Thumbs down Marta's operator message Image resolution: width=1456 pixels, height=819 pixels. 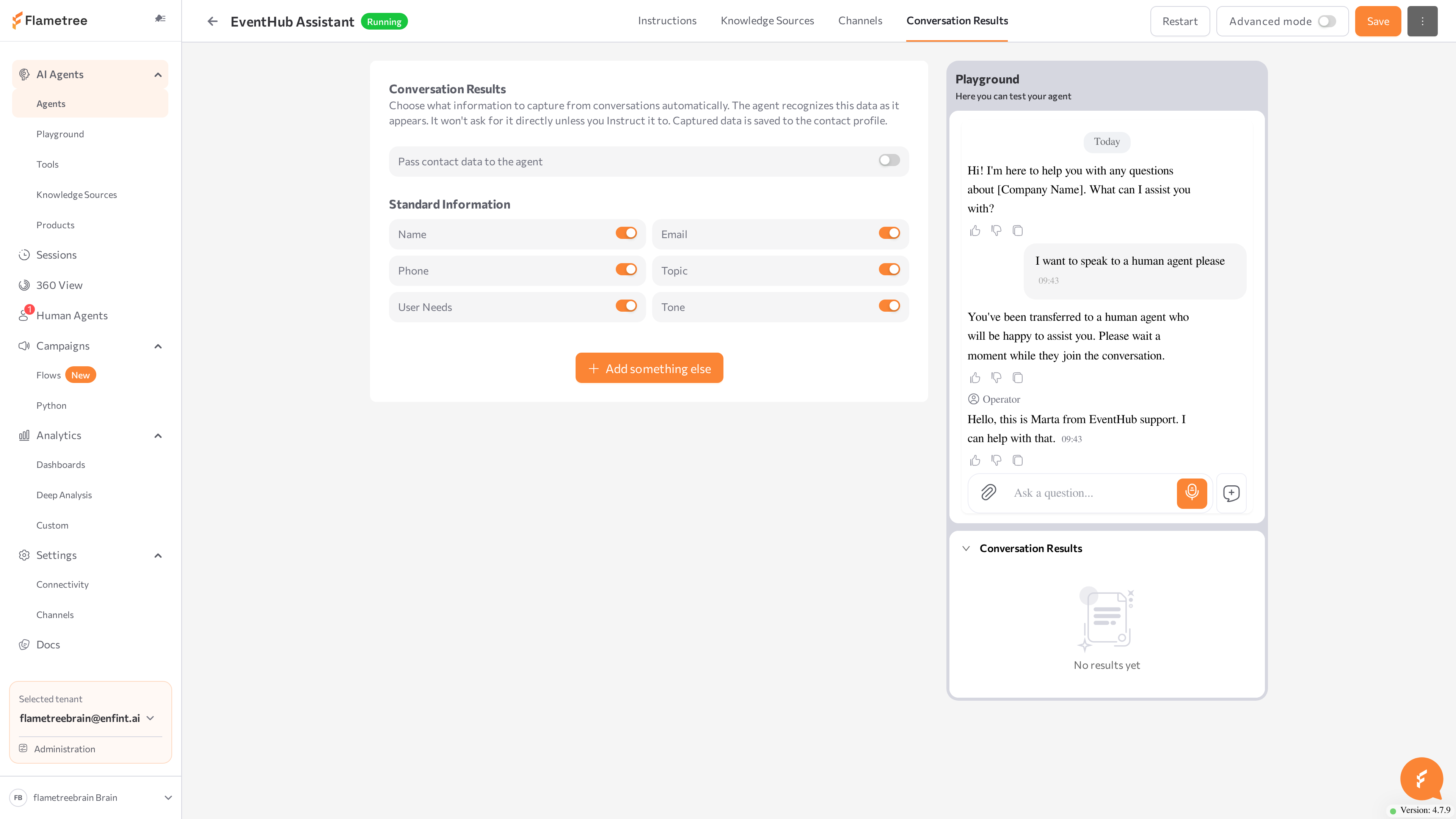996,461
